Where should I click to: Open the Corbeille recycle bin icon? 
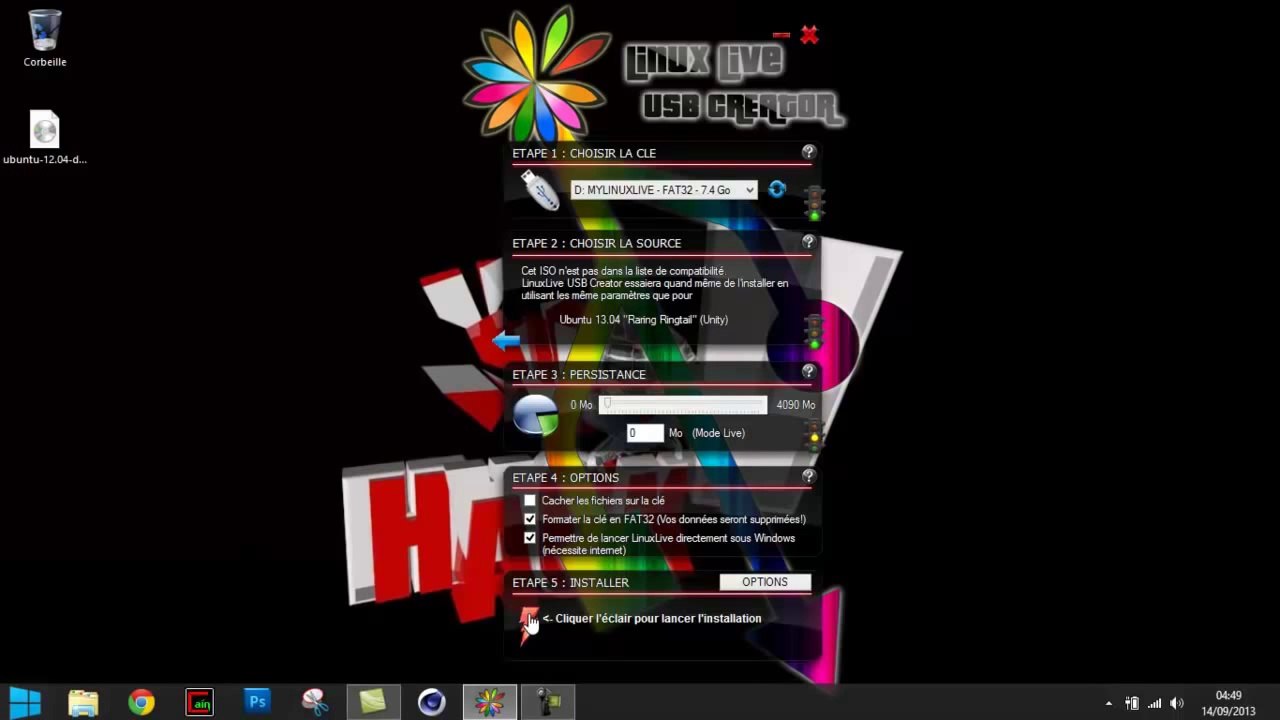tap(45, 38)
